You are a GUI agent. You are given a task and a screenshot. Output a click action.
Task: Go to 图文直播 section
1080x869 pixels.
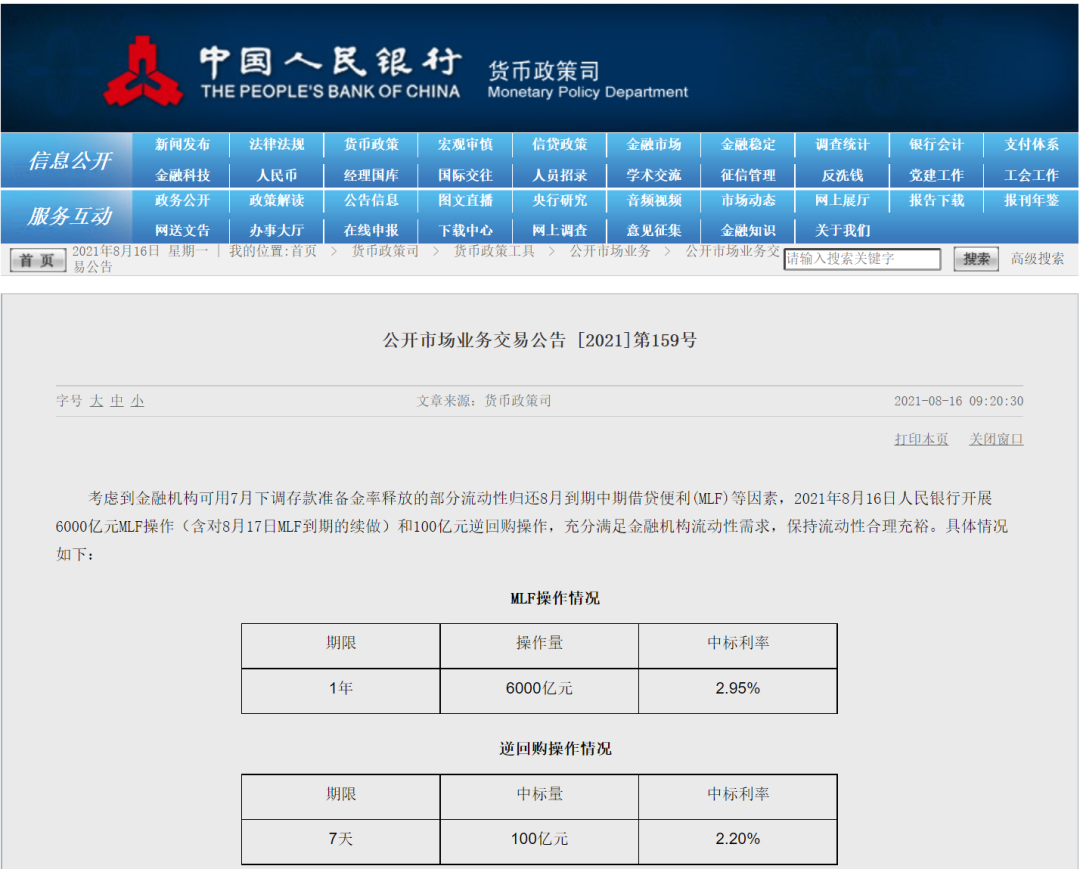[466, 200]
